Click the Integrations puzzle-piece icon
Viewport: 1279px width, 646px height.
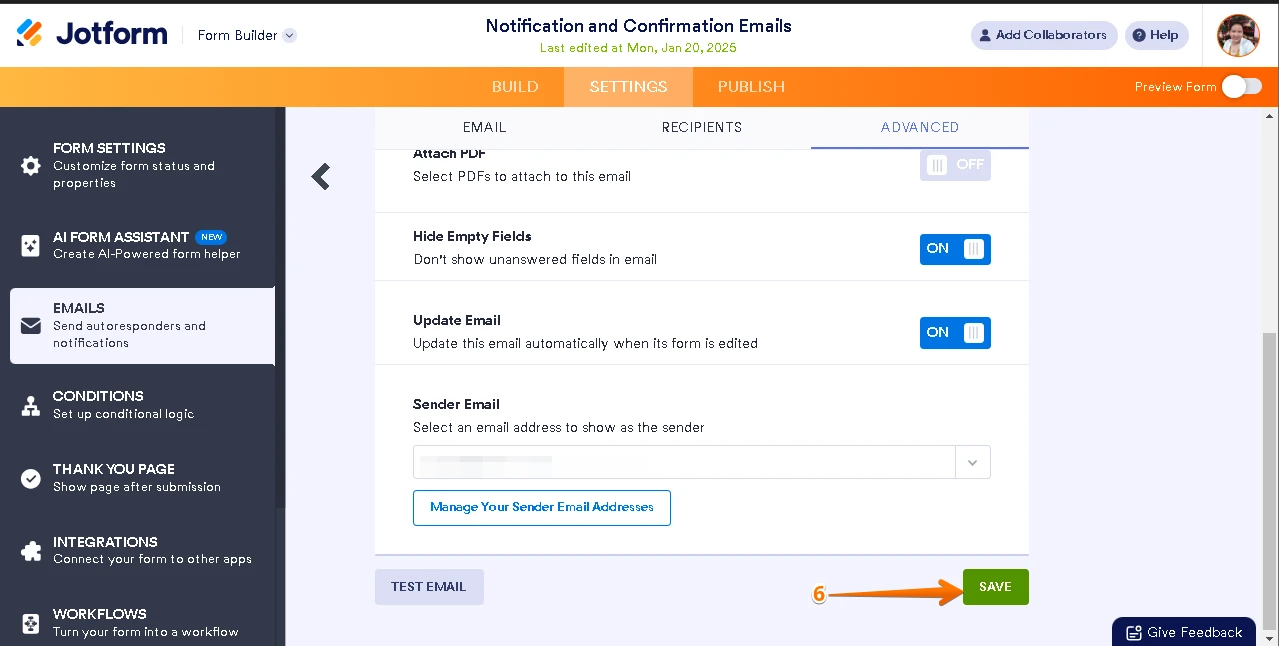(x=30, y=550)
